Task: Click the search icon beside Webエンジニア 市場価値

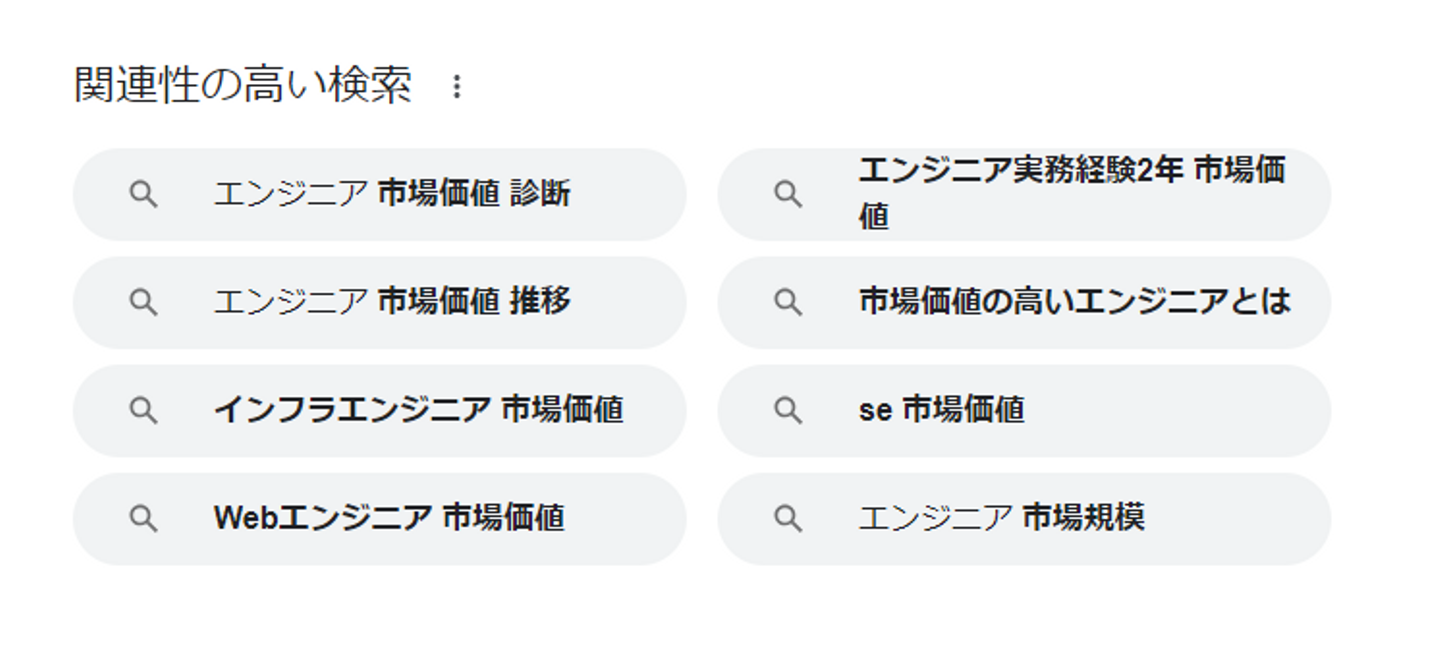Action: [x=144, y=518]
